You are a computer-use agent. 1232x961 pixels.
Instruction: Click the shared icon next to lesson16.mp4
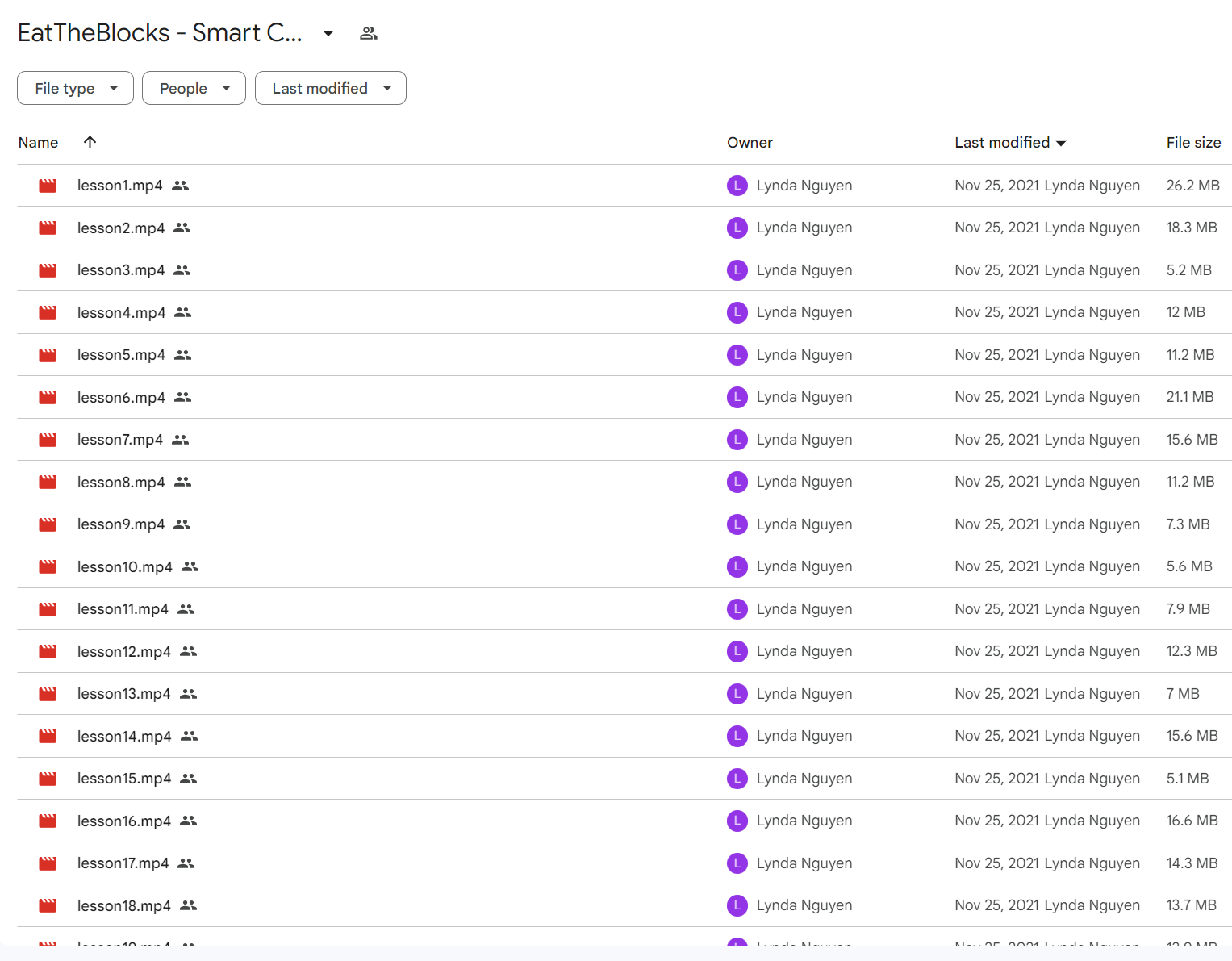click(x=189, y=821)
